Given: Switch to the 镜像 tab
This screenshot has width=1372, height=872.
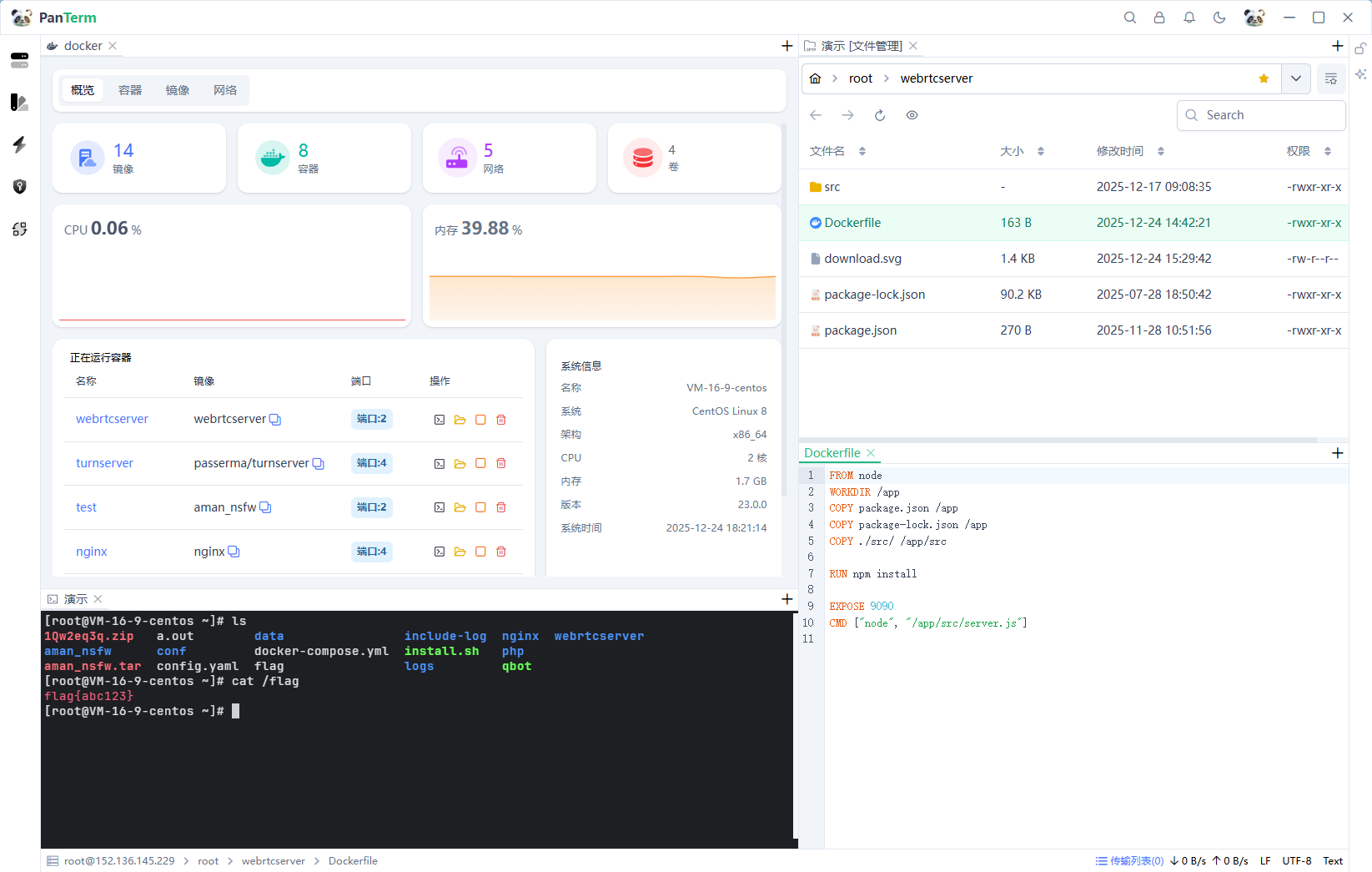Looking at the screenshot, I should [x=178, y=90].
